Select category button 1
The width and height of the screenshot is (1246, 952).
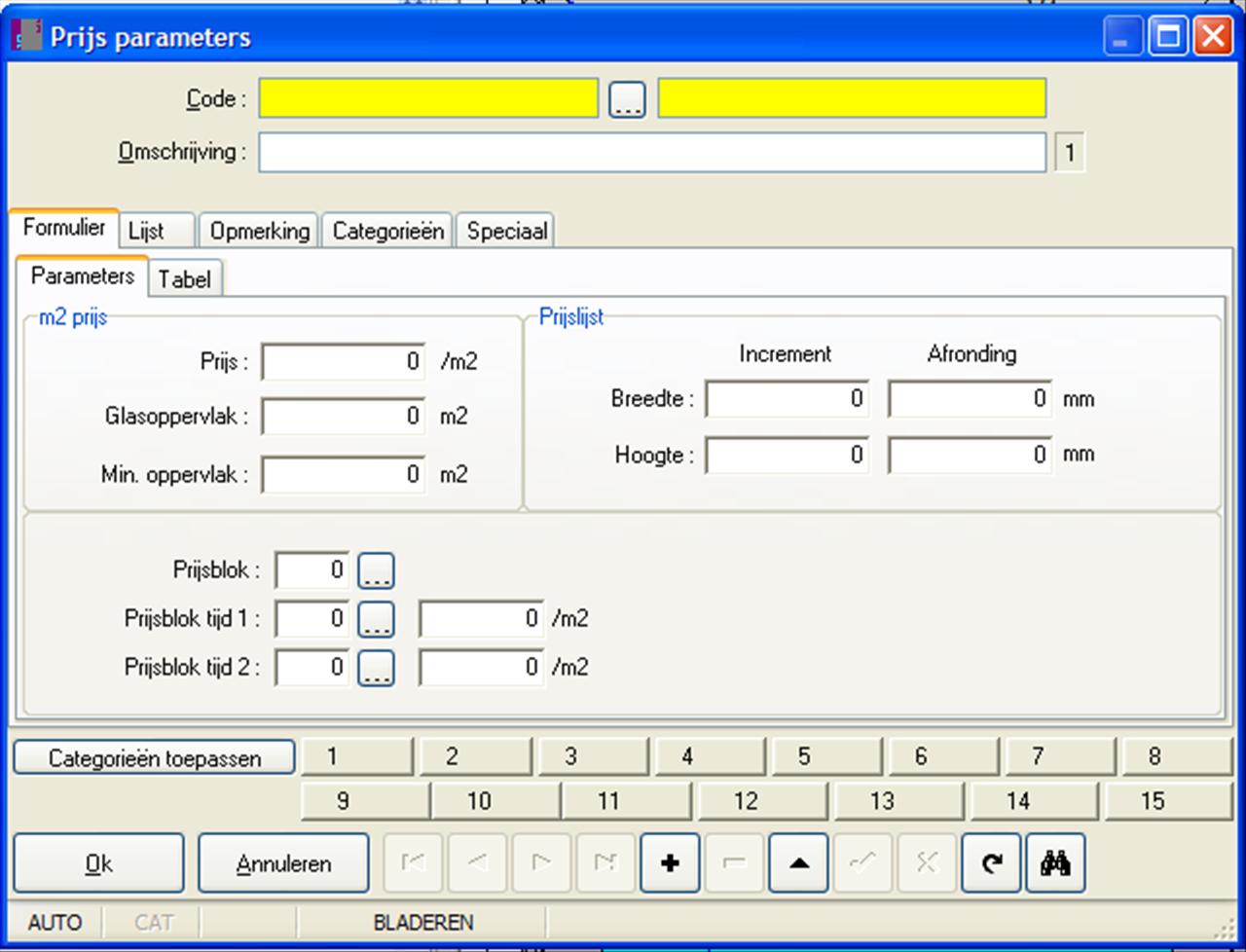357,756
